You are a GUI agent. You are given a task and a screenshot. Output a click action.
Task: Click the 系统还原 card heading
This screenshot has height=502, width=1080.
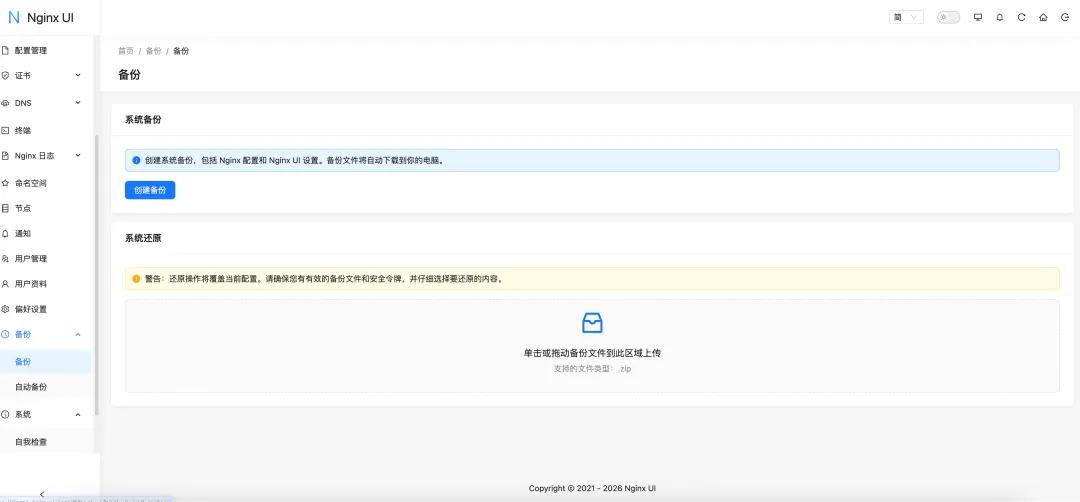coord(143,238)
